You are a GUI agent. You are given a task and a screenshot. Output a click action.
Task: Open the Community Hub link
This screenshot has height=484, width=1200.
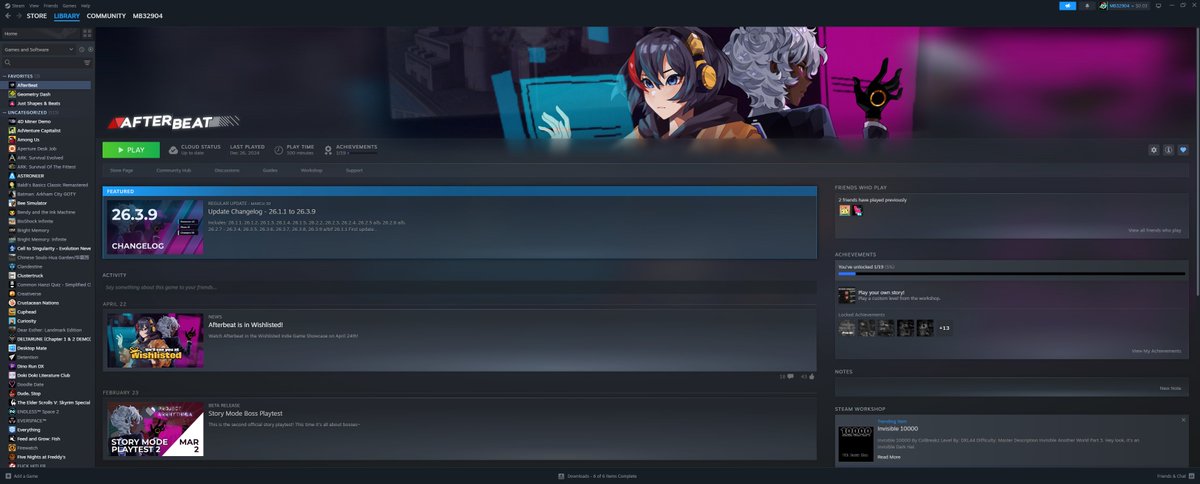pos(173,170)
